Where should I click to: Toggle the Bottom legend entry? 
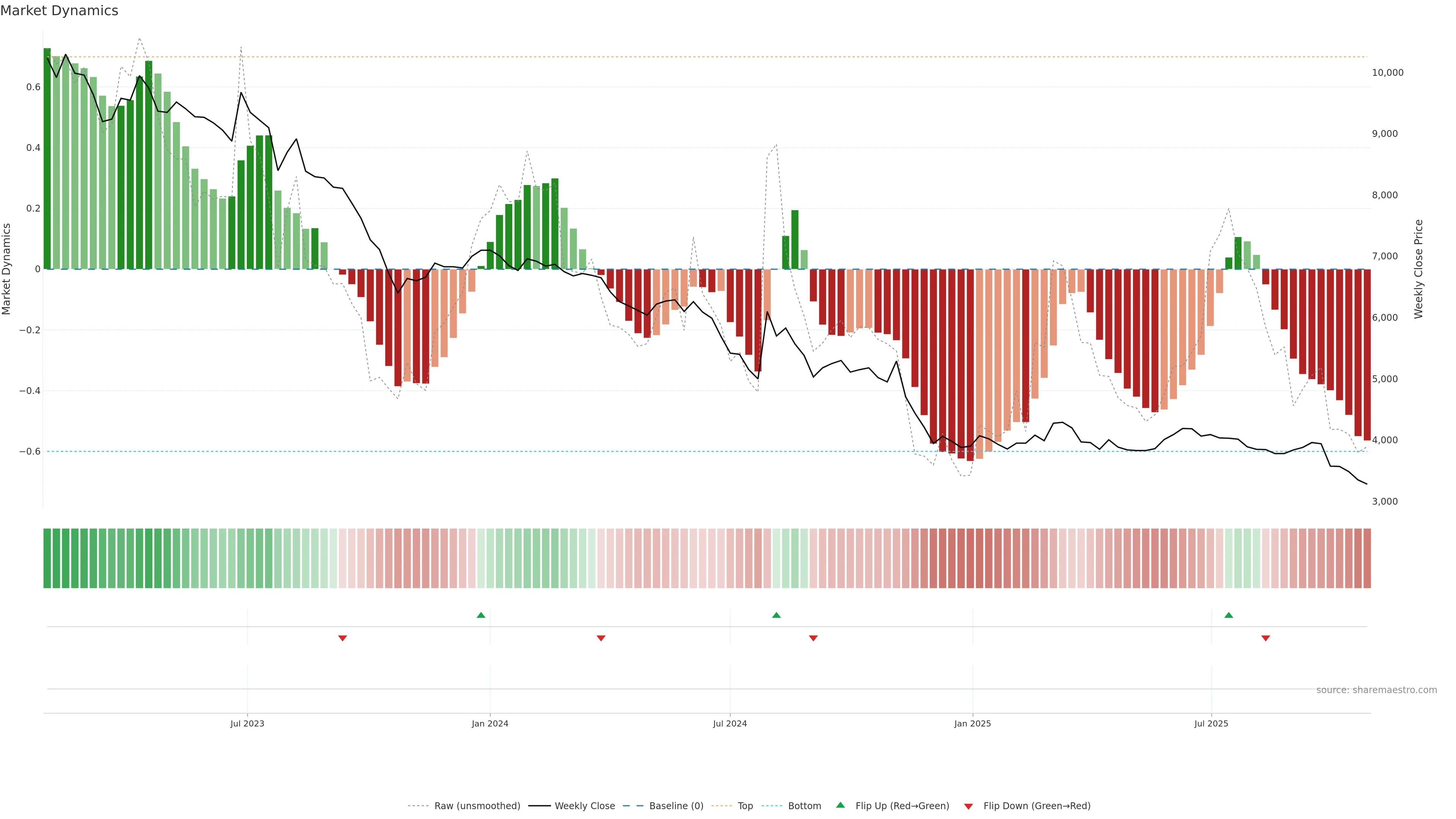(x=804, y=806)
